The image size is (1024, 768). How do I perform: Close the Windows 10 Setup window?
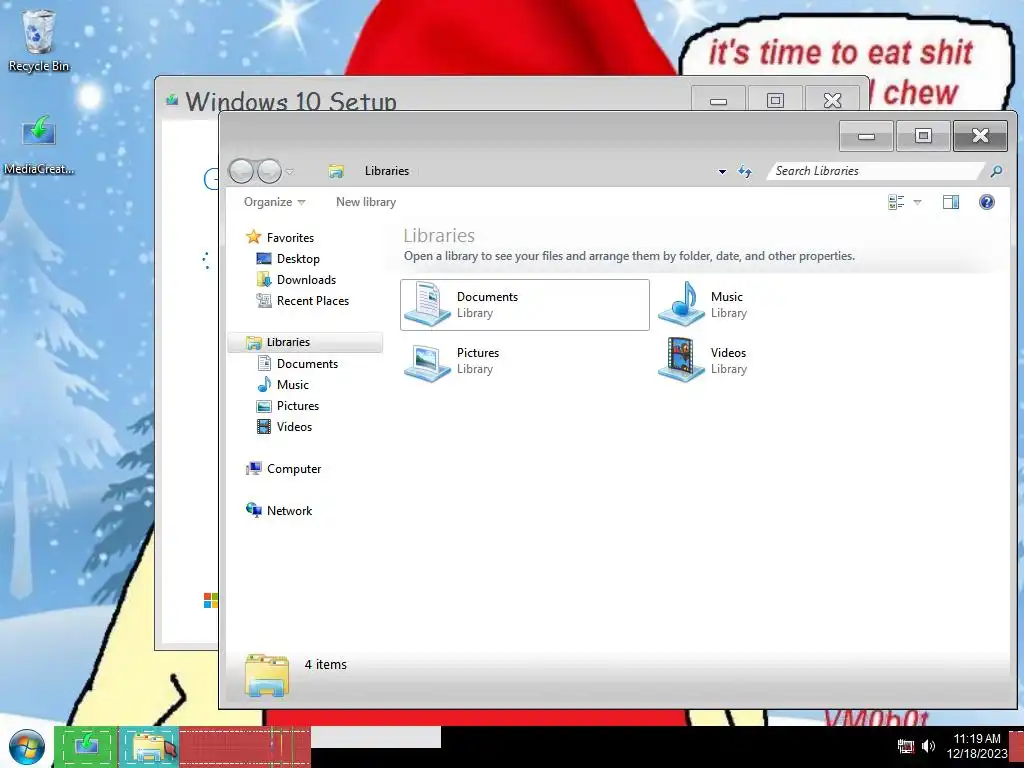tap(832, 101)
